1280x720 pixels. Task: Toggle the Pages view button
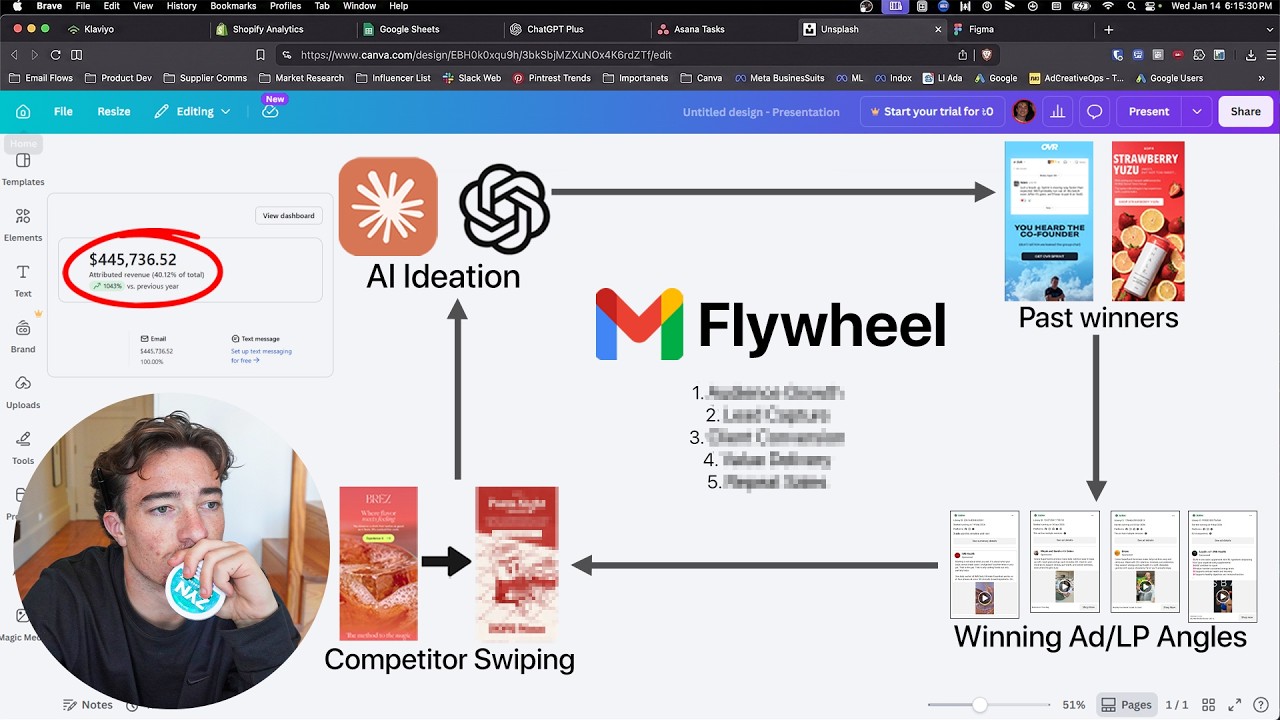click(x=1126, y=705)
